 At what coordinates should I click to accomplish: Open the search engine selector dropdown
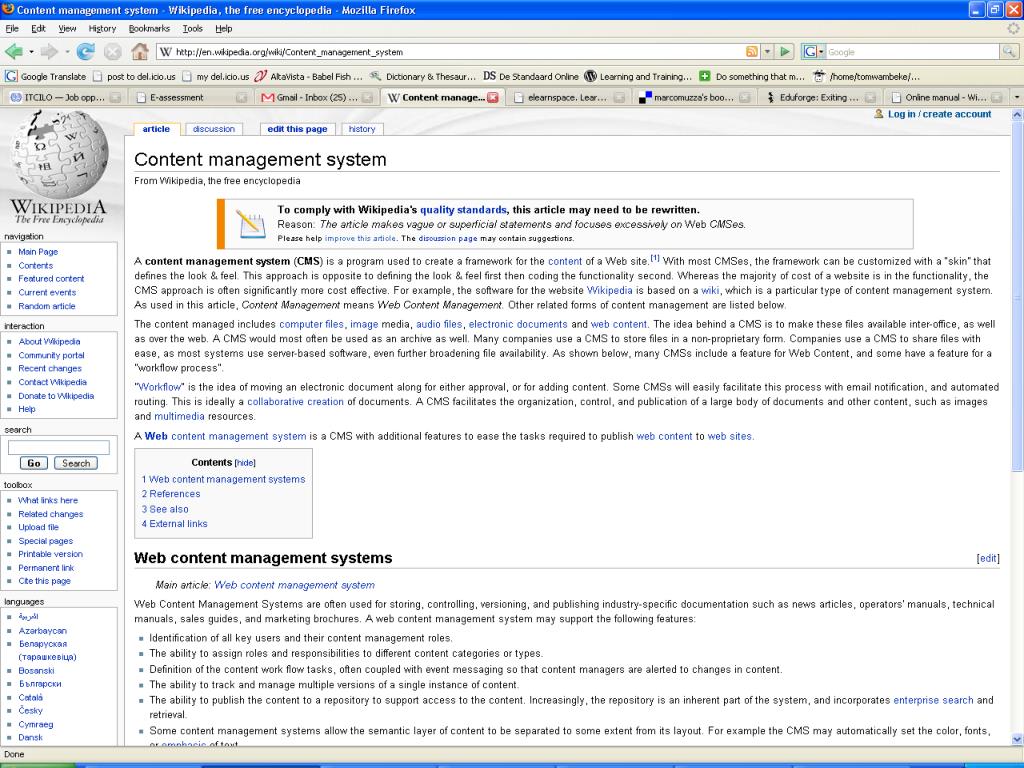click(813, 52)
